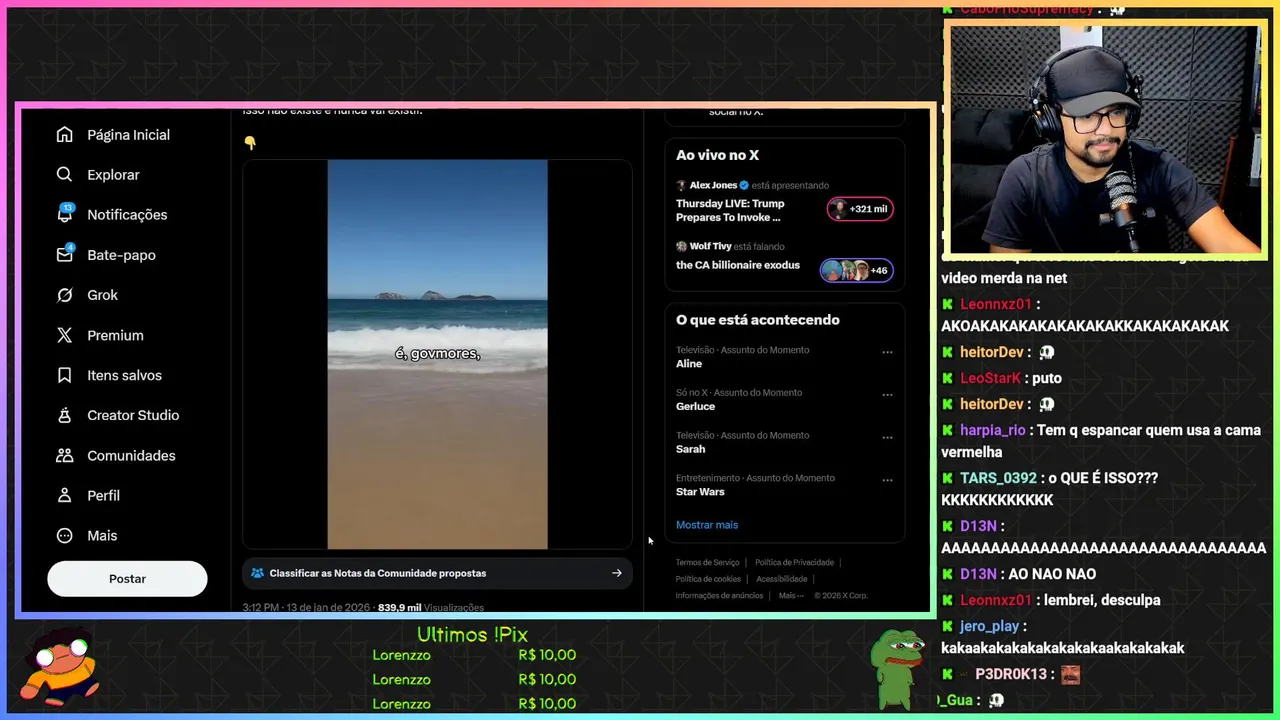1280x720 pixels.
Task: Click chat username TARS_0392
Action: click(998, 478)
